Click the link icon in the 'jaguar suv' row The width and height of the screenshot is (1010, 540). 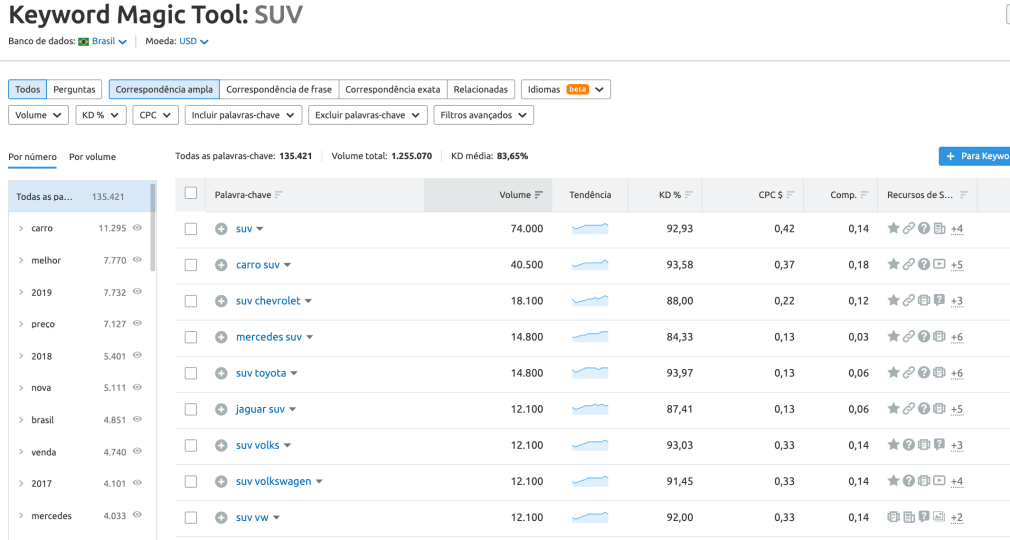(908, 409)
